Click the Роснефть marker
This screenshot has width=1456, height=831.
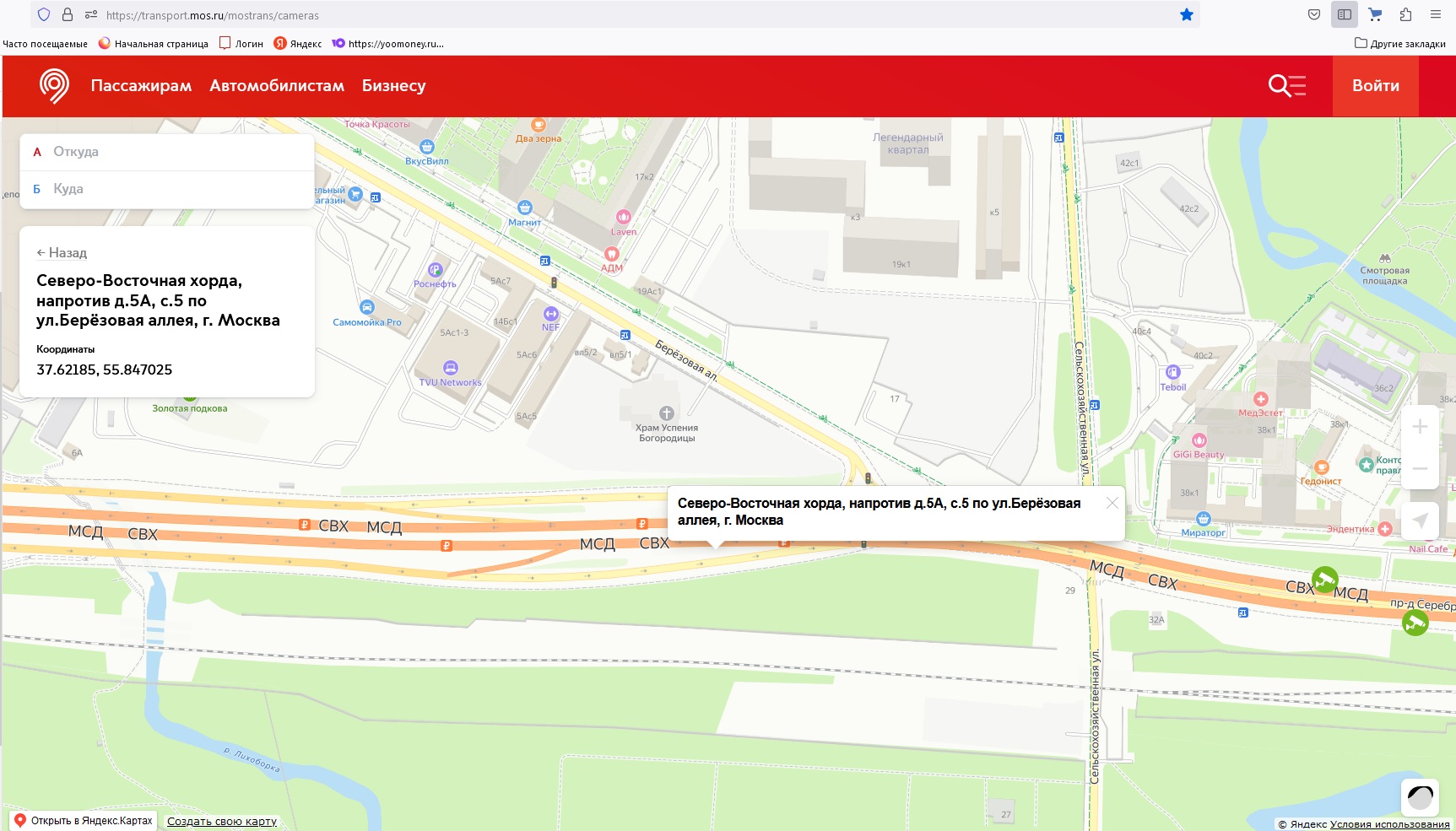(435, 270)
